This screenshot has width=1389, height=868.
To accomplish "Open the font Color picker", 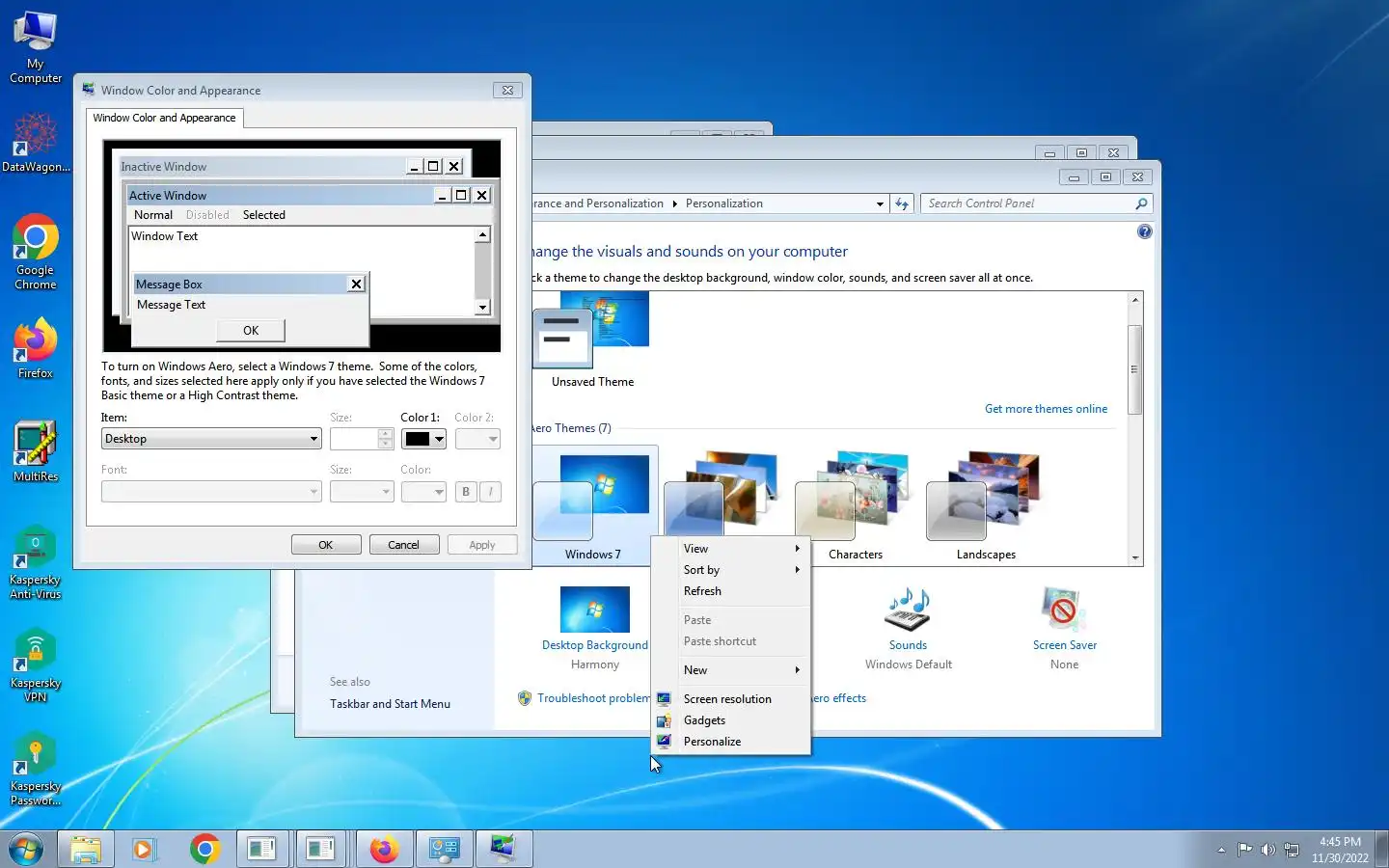I will [423, 492].
